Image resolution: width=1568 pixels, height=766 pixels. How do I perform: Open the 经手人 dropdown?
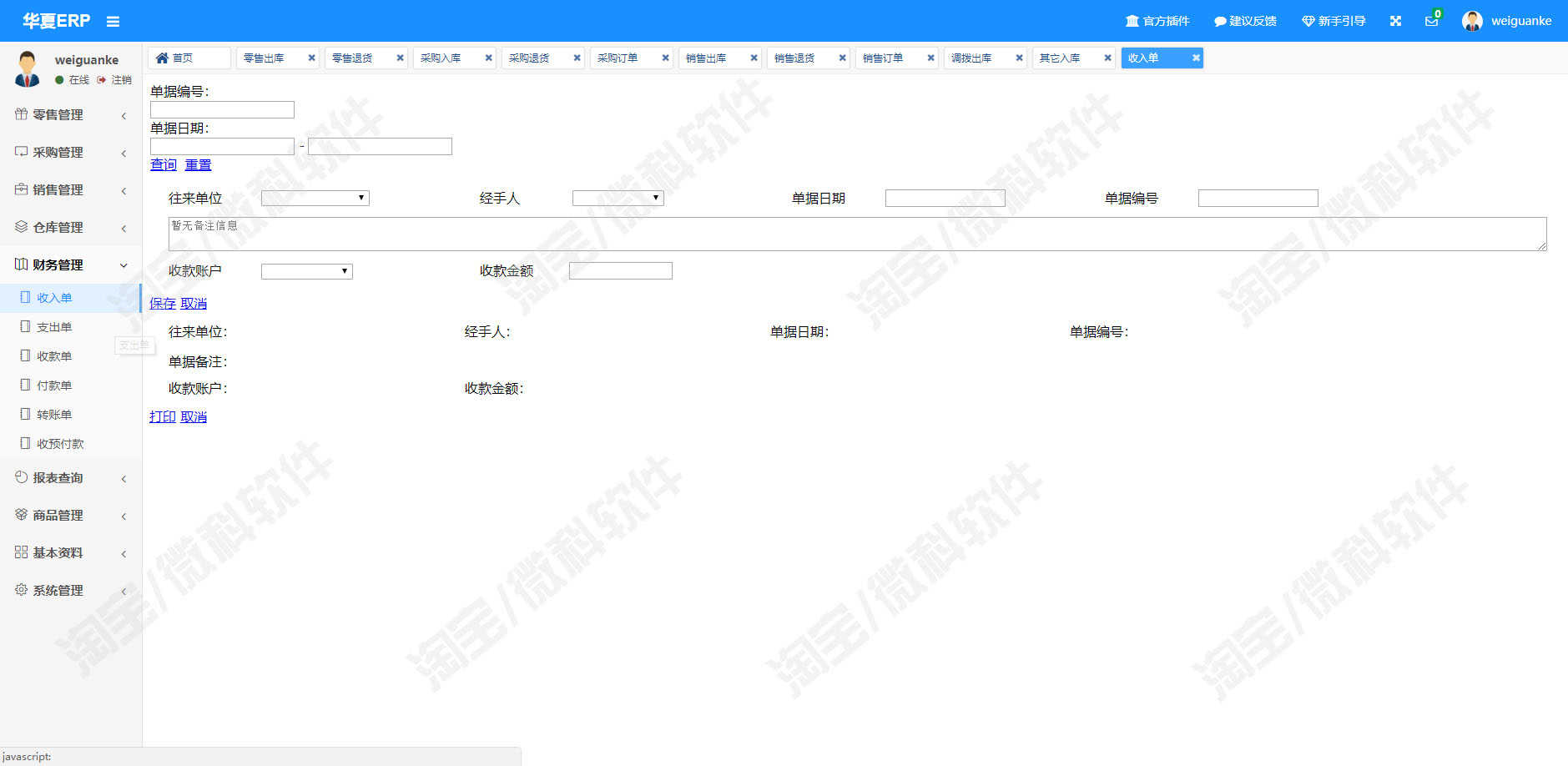click(618, 198)
